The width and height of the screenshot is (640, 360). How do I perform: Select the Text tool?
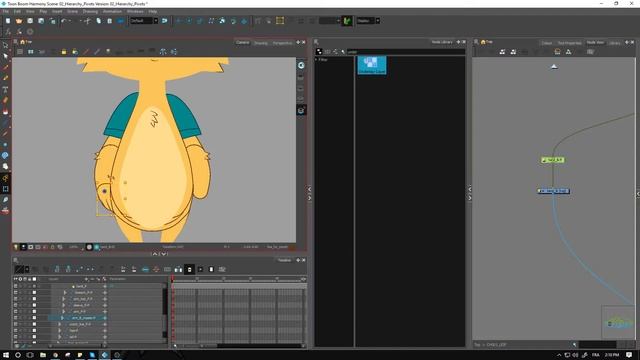tap(5, 89)
